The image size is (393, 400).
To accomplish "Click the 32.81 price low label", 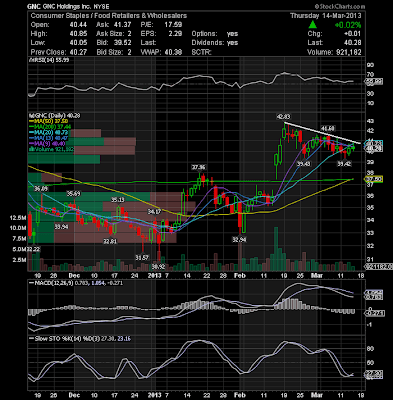I will point(110,241).
